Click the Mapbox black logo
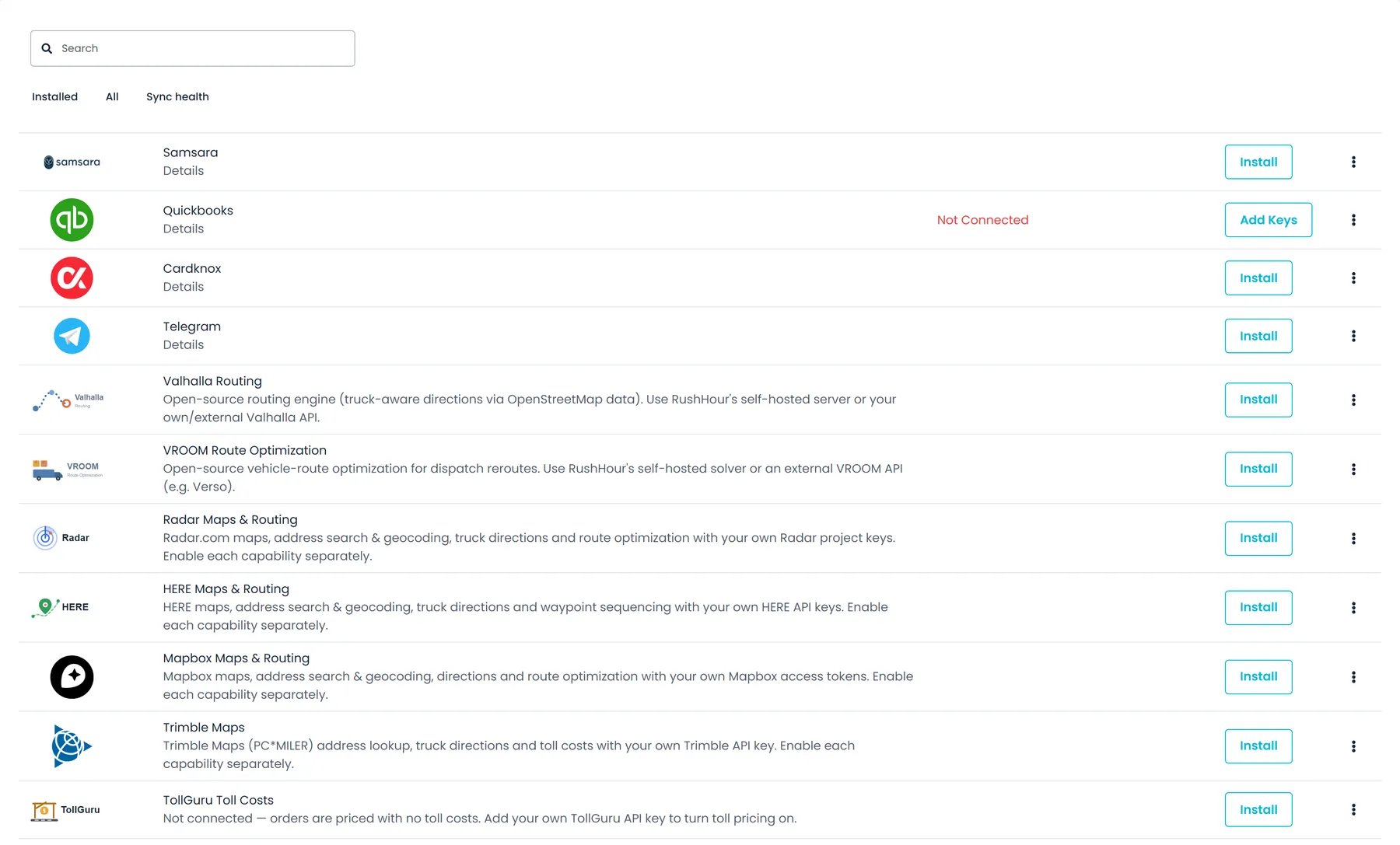Viewport: 1400px width, 845px height. click(72, 676)
